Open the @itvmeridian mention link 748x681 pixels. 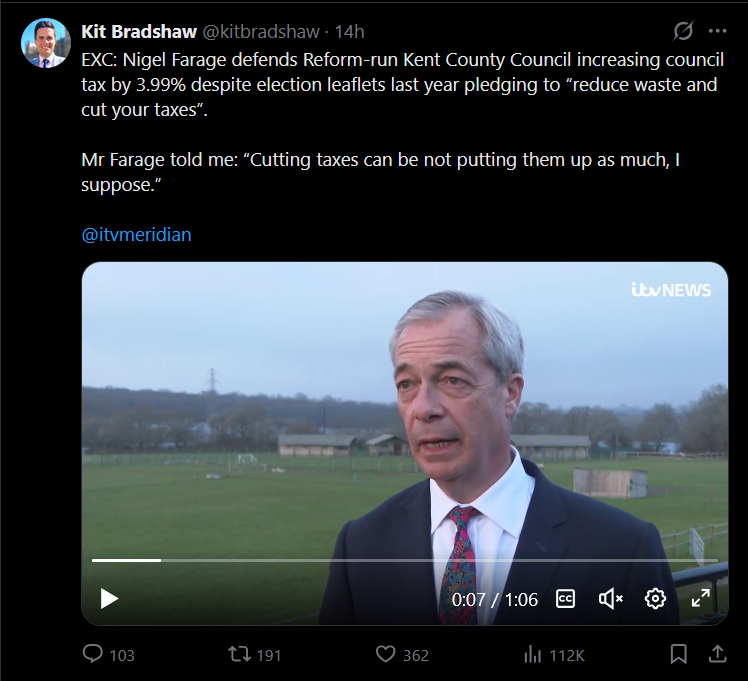tap(136, 235)
